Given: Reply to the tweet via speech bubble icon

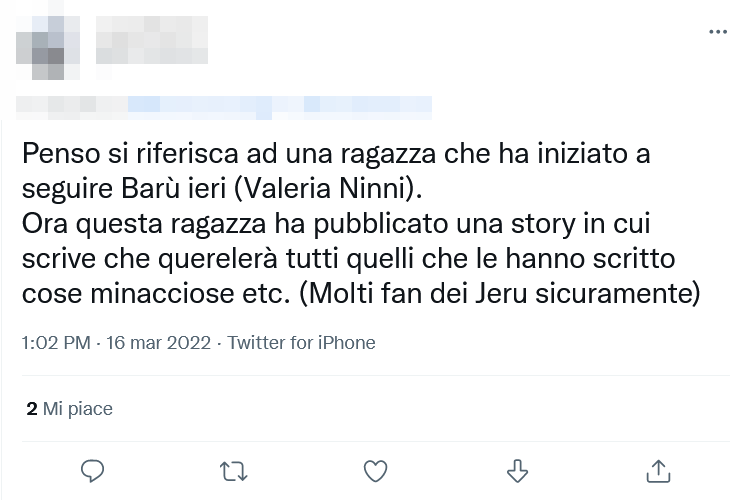Looking at the screenshot, I should pos(93,469).
